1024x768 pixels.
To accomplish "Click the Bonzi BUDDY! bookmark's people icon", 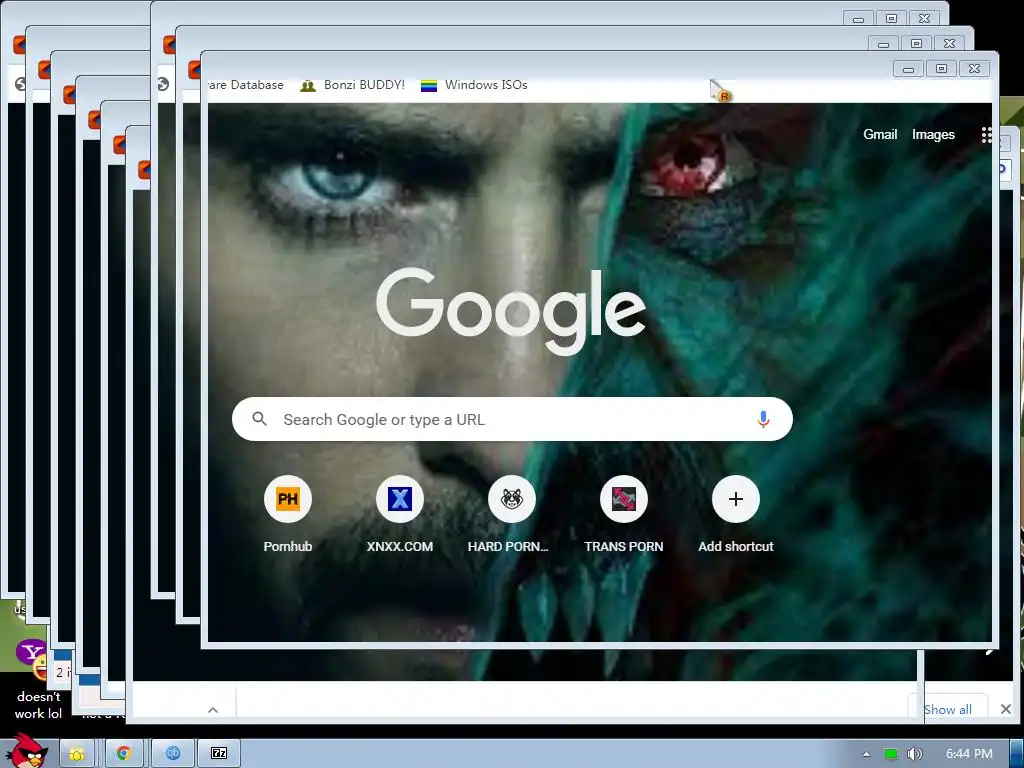I will (308, 86).
